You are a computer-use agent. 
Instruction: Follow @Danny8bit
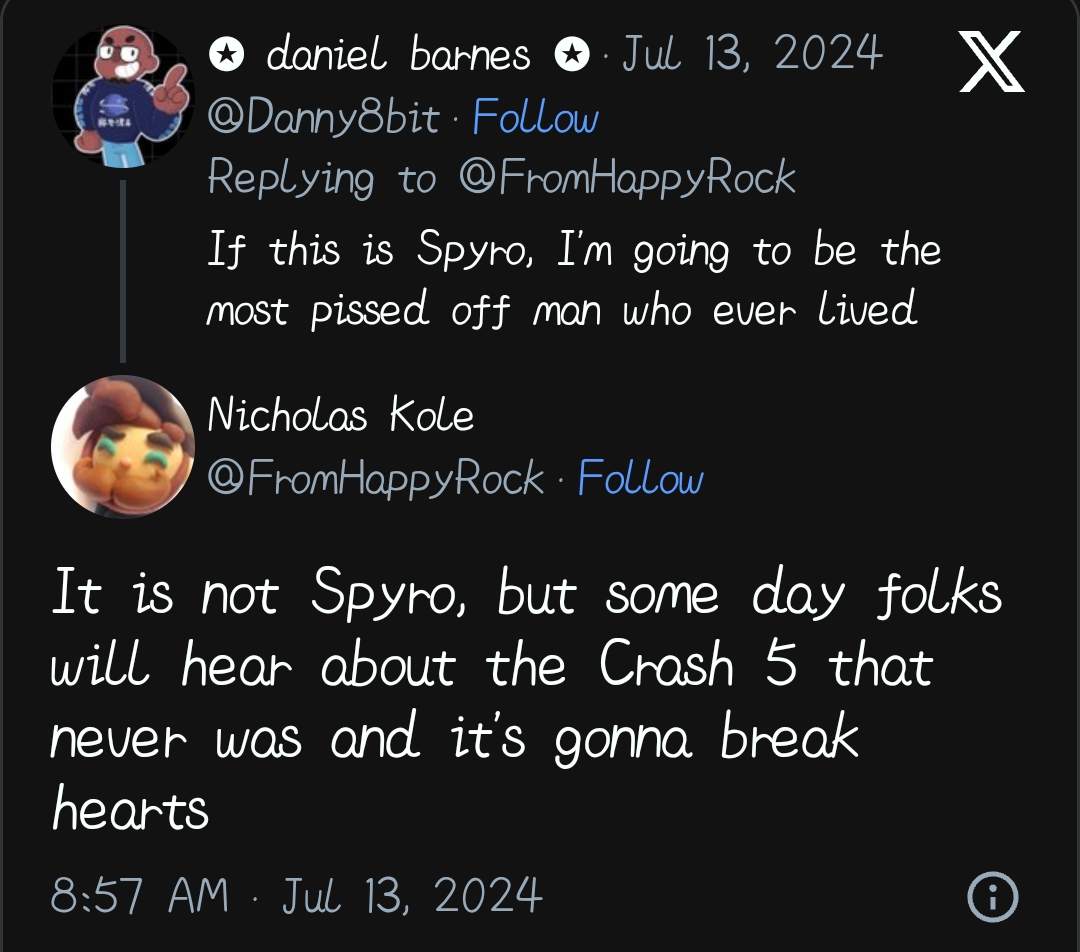click(x=535, y=119)
